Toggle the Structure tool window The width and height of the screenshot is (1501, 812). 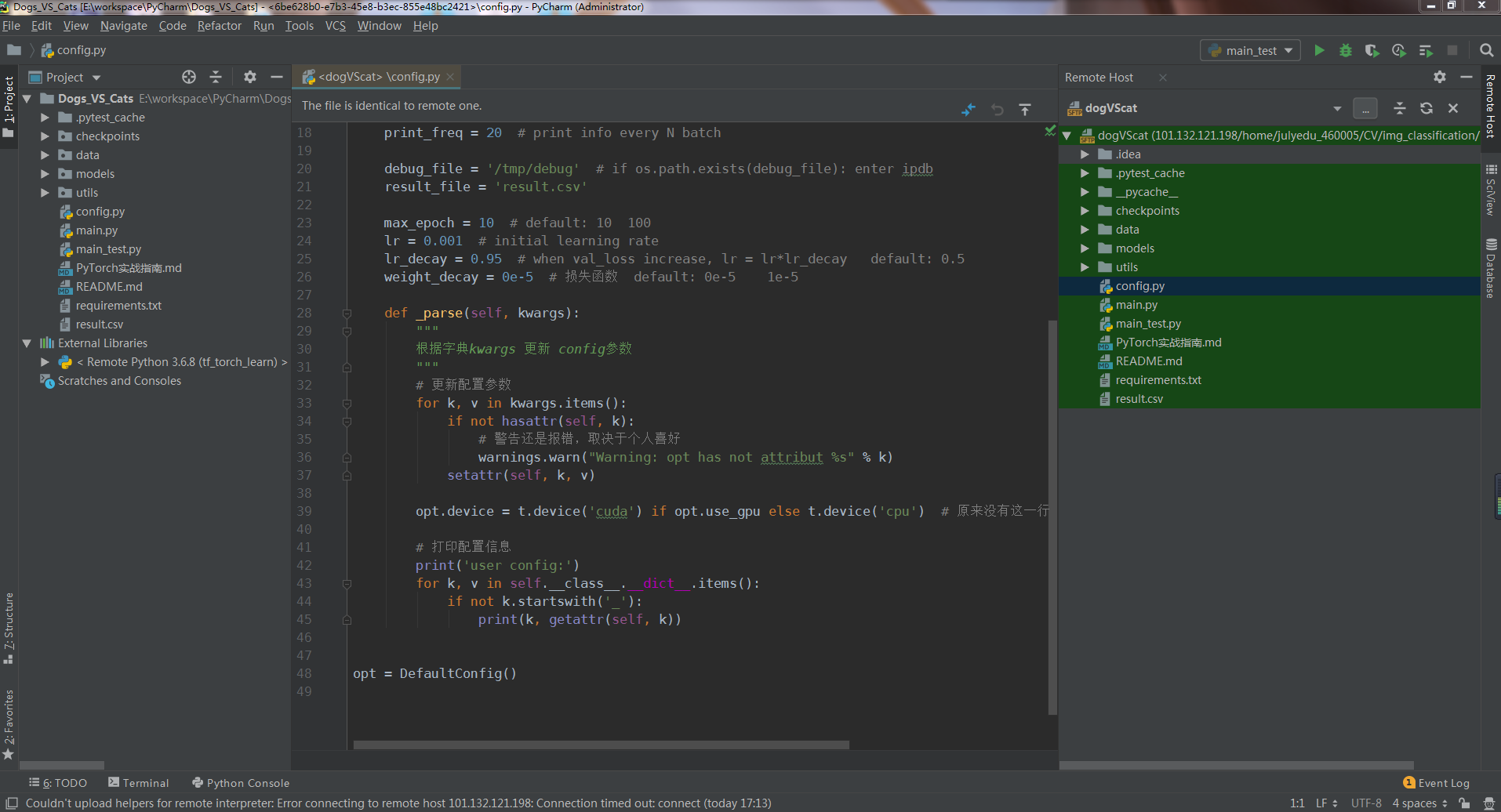click(x=9, y=628)
